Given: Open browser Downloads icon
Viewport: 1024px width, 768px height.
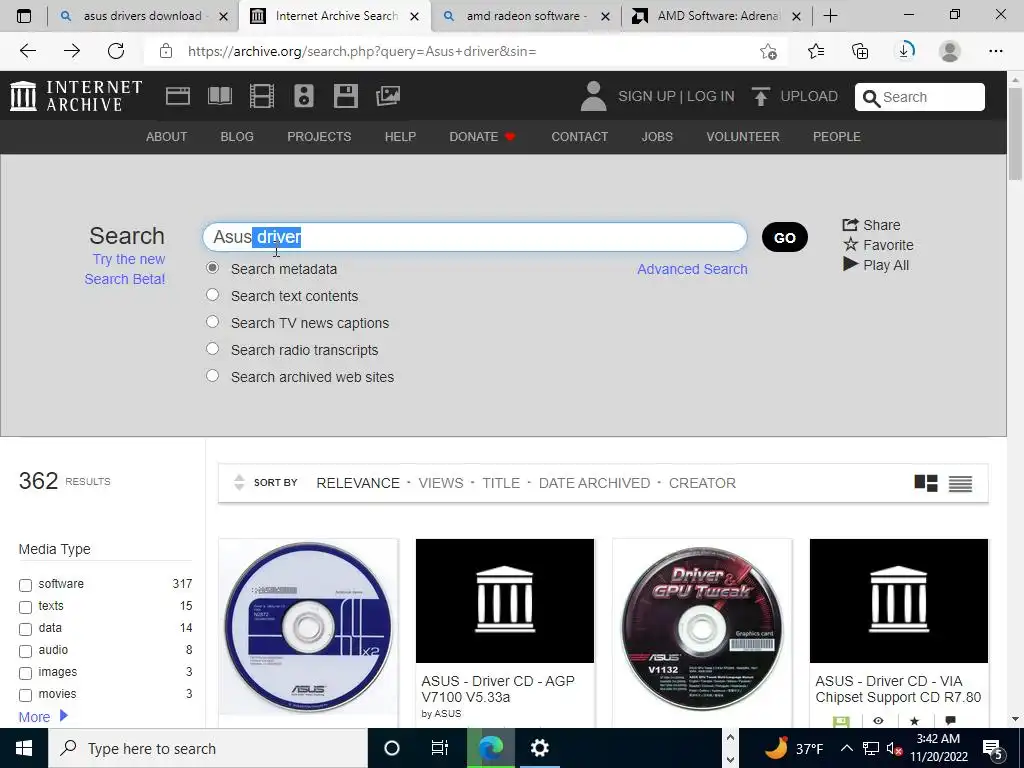Looking at the screenshot, I should (x=904, y=51).
